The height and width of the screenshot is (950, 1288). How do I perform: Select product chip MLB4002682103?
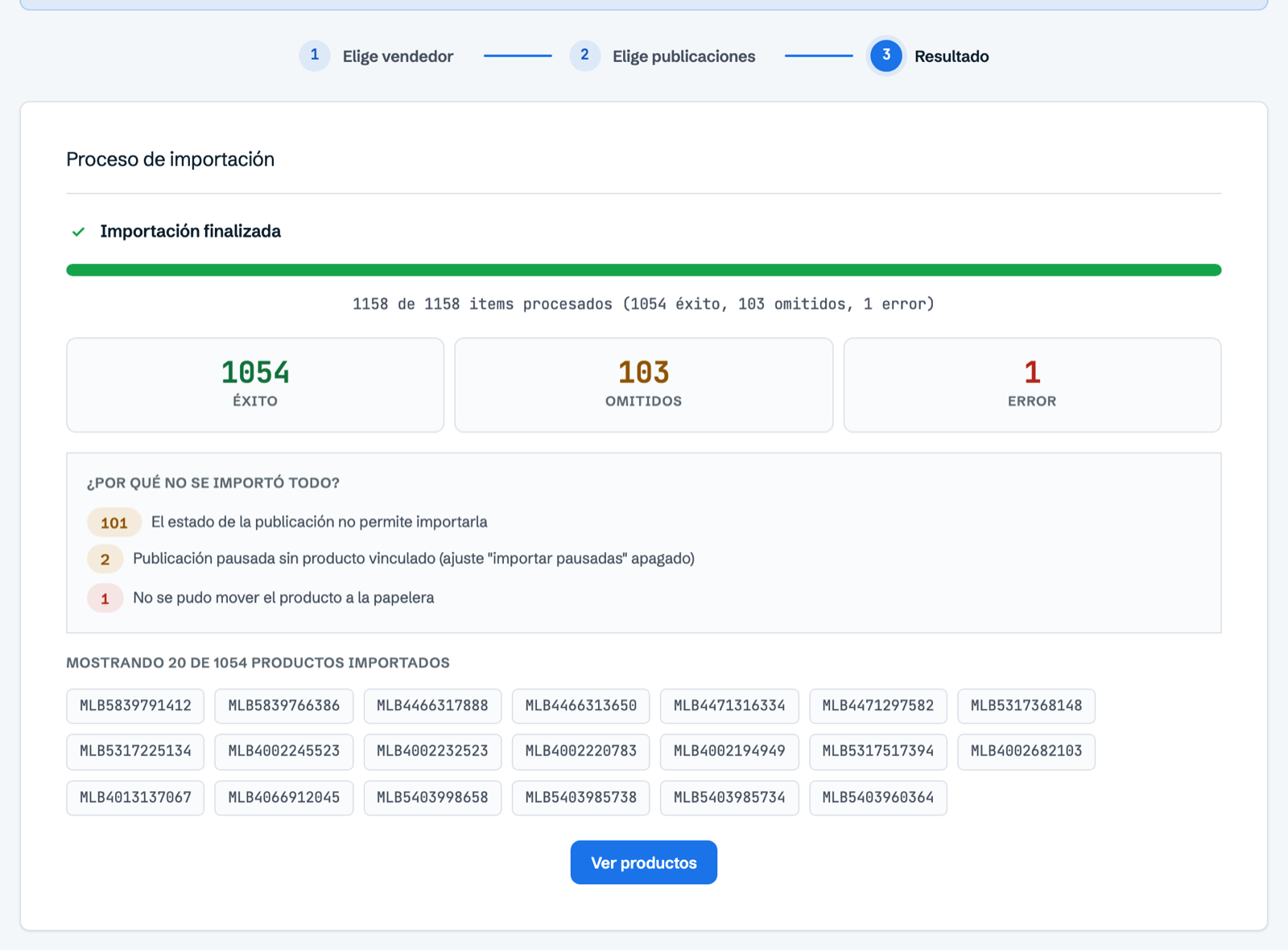click(1026, 751)
